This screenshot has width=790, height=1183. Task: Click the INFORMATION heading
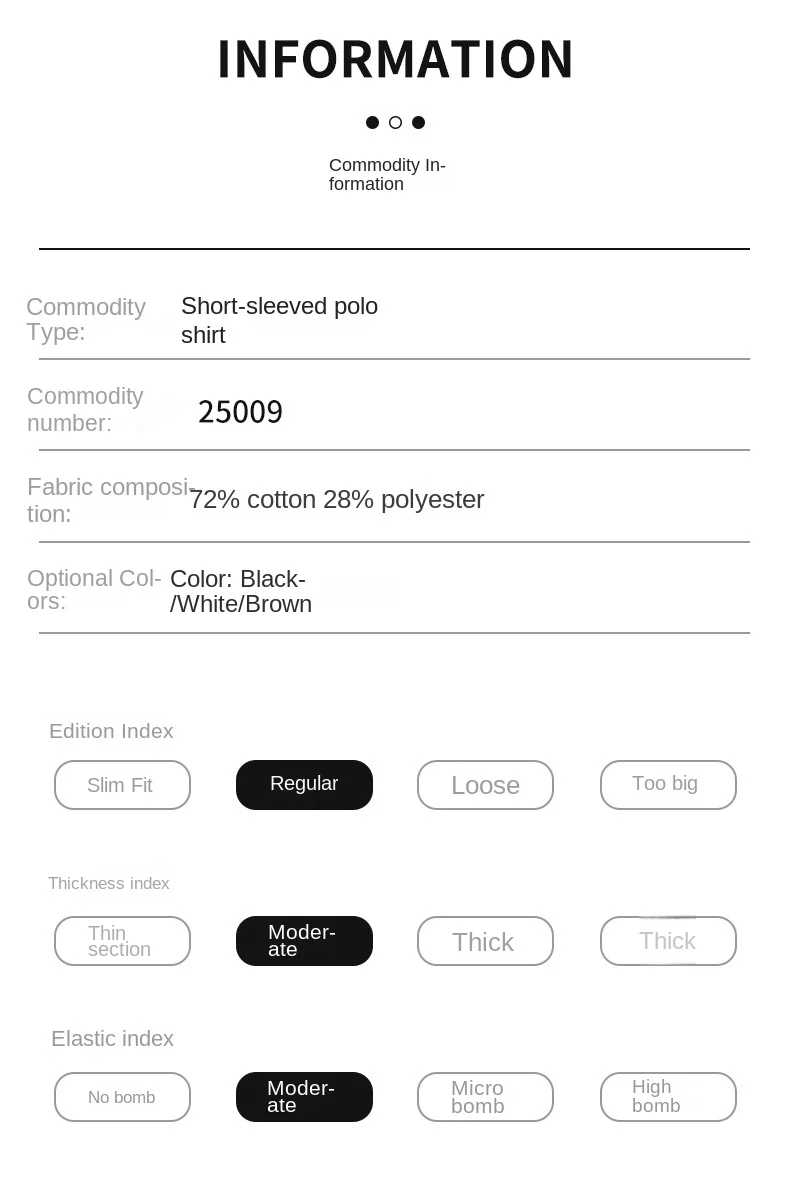pyautogui.click(x=395, y=59)
